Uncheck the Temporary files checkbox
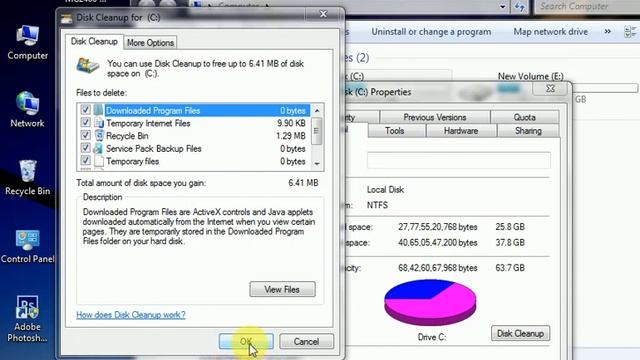The image size is (640, 360). (85, 160)
